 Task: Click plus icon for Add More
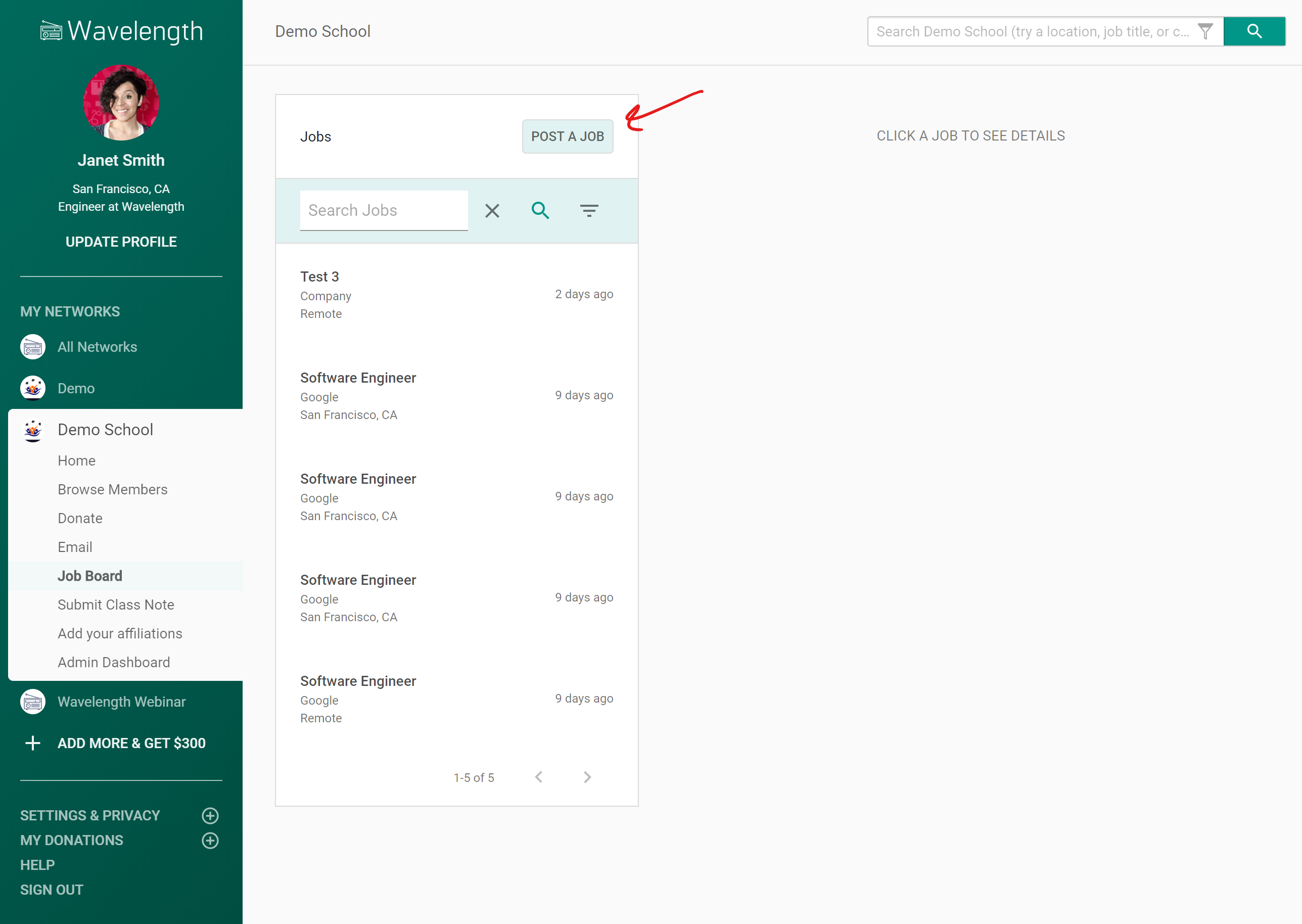(33, 743)
